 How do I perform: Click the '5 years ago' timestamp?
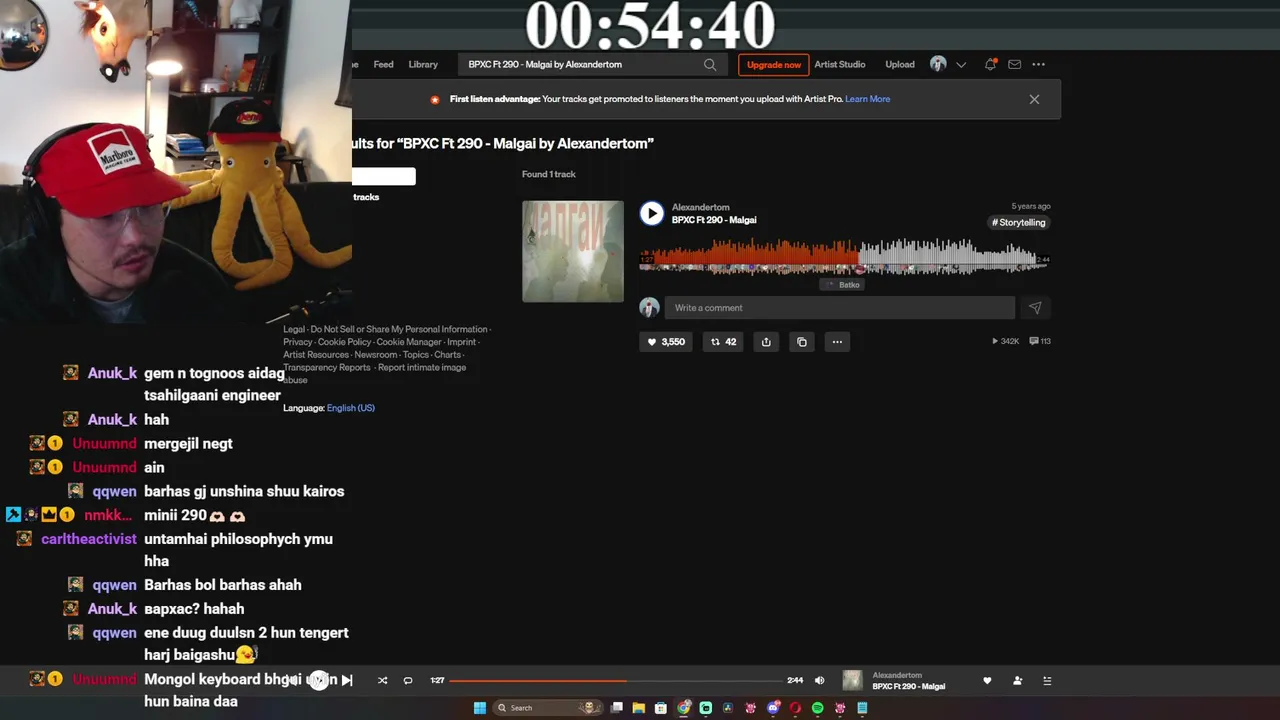pyautogui.click(x=1031, y=207)
